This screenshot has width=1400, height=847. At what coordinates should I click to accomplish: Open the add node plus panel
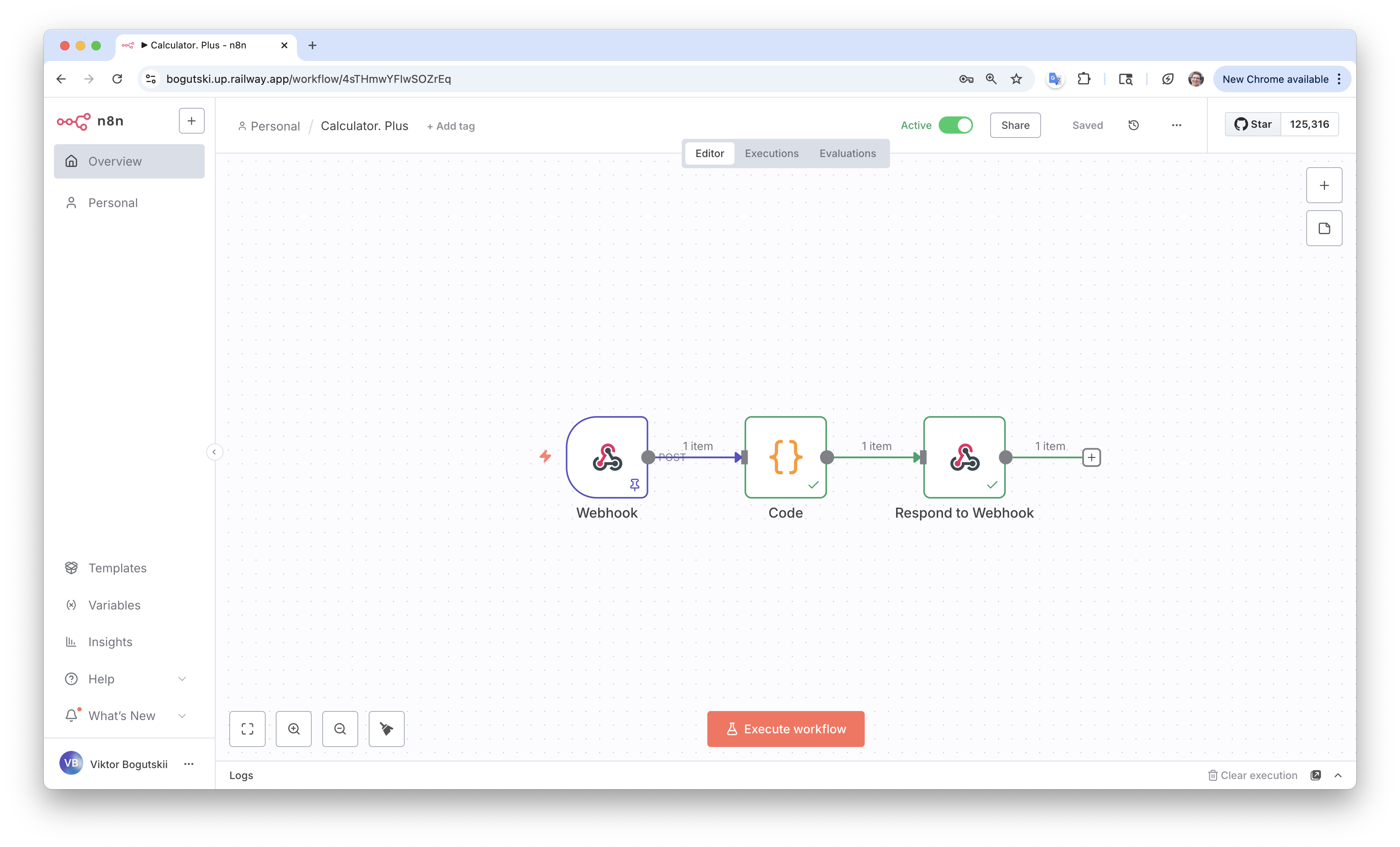pos(1324,185)
